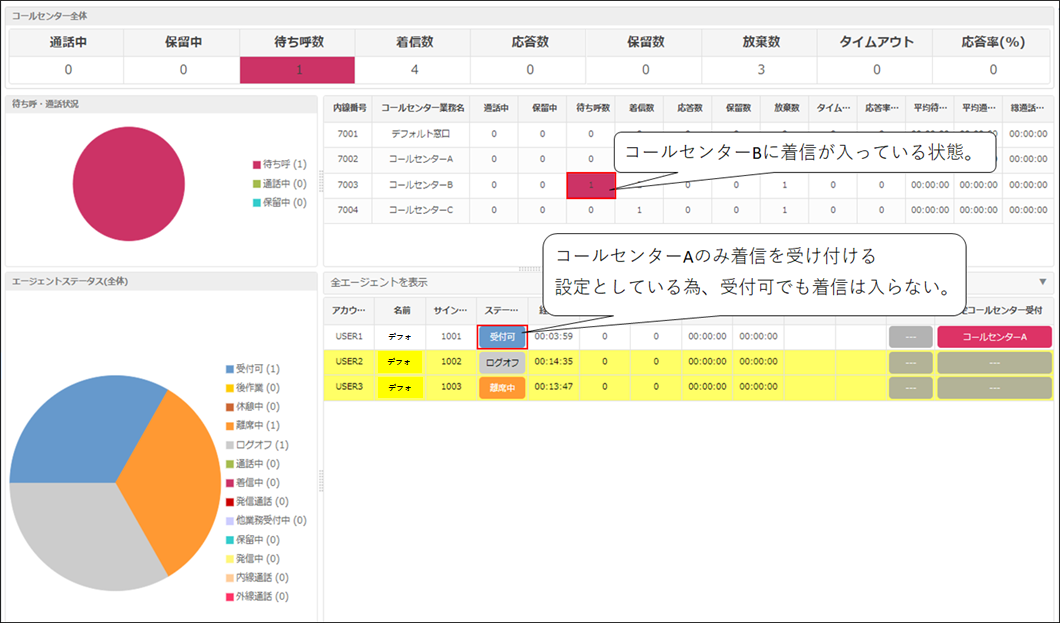
Task: Click the 発信通話 (0) legend entry
Action: [258, 501]
